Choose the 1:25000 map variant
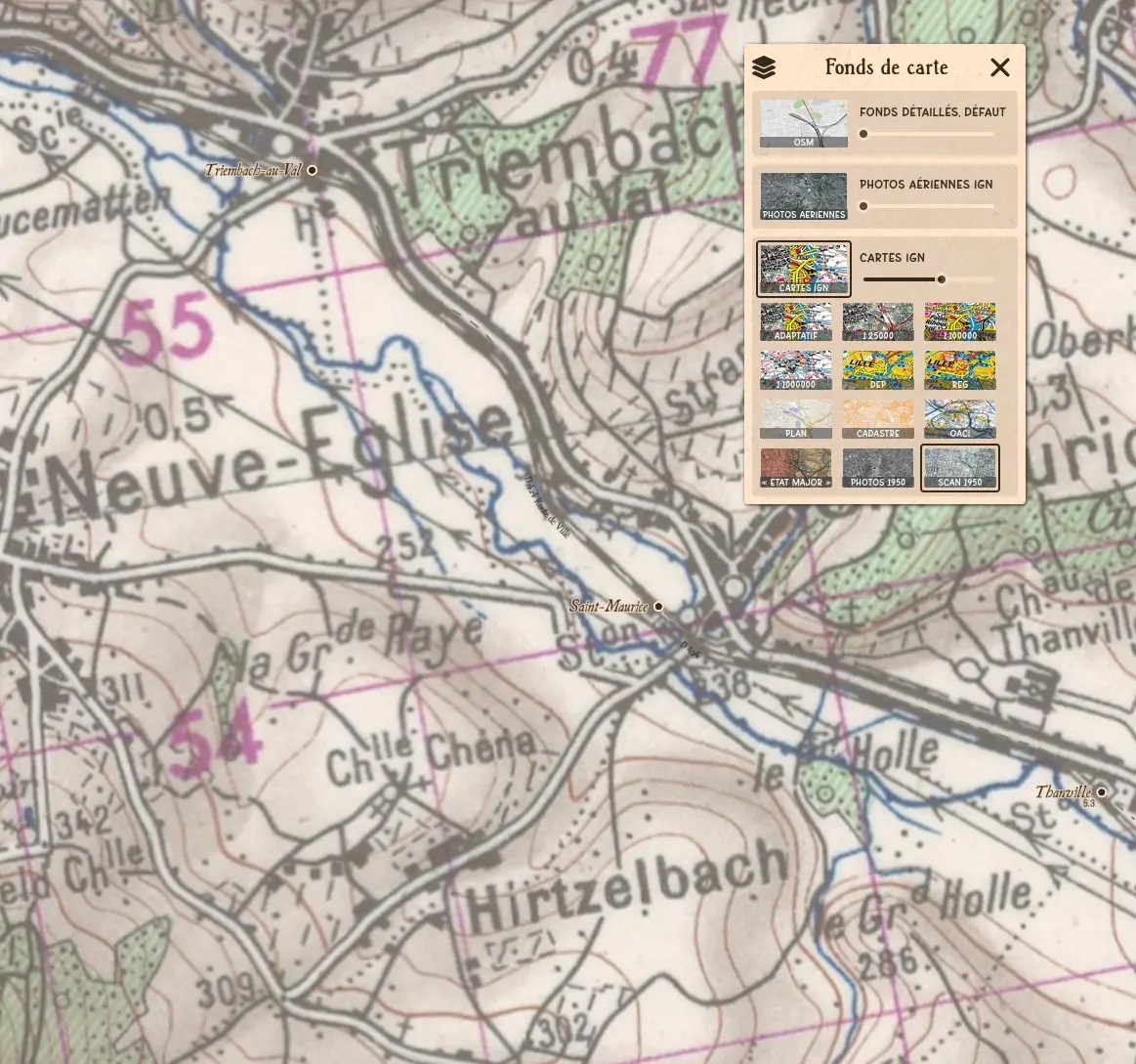1136x1064 pixels. tap(877, 321)
